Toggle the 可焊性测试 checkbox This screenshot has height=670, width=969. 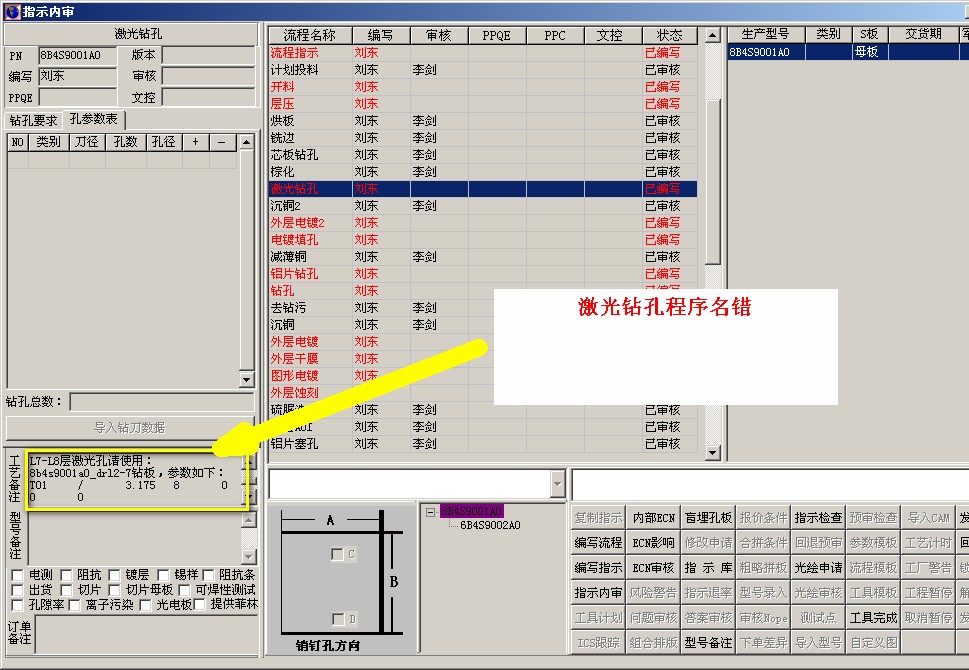pyautogui.click(x=184, y=590)
